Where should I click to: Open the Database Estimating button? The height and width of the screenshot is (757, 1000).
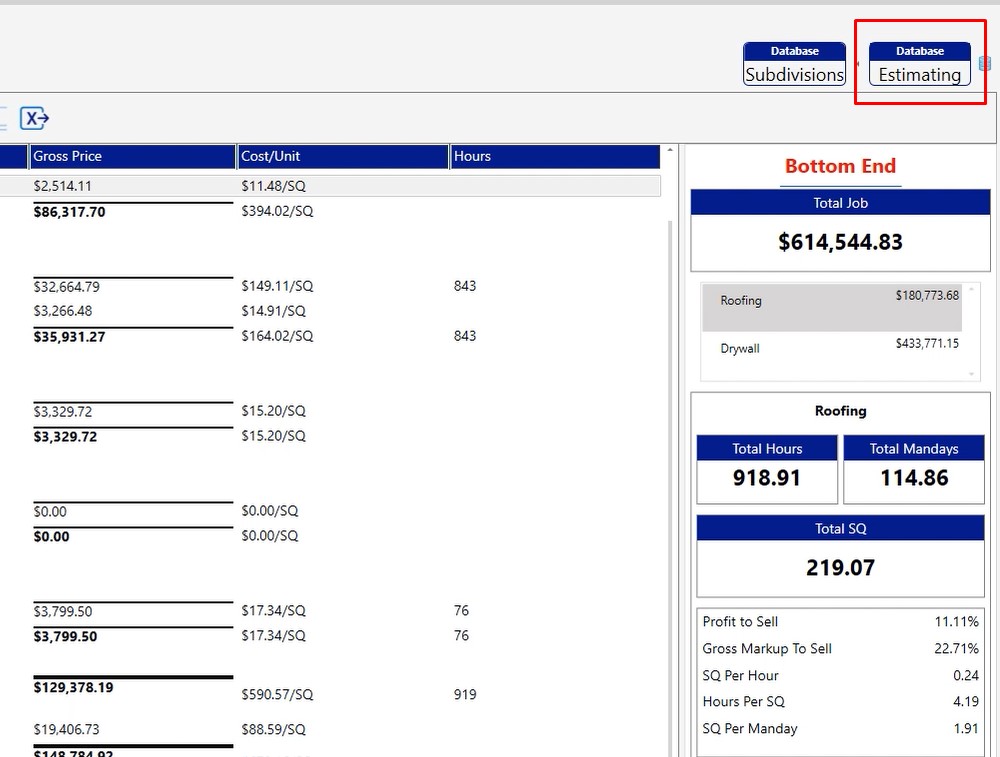click(x=919, y=64)
